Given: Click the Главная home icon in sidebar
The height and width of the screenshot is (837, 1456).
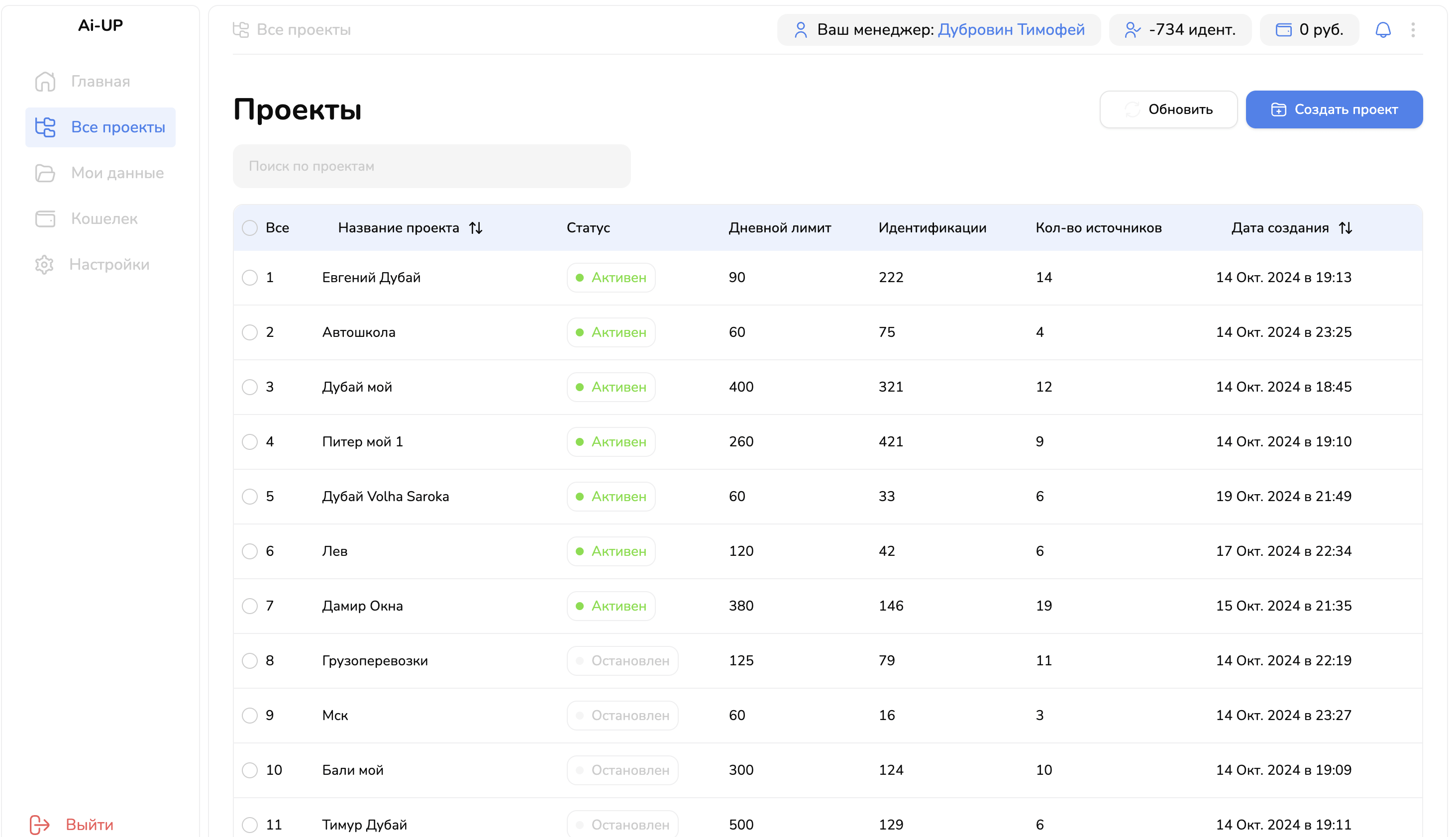Looking at the screenshot, I should [45, 82].
